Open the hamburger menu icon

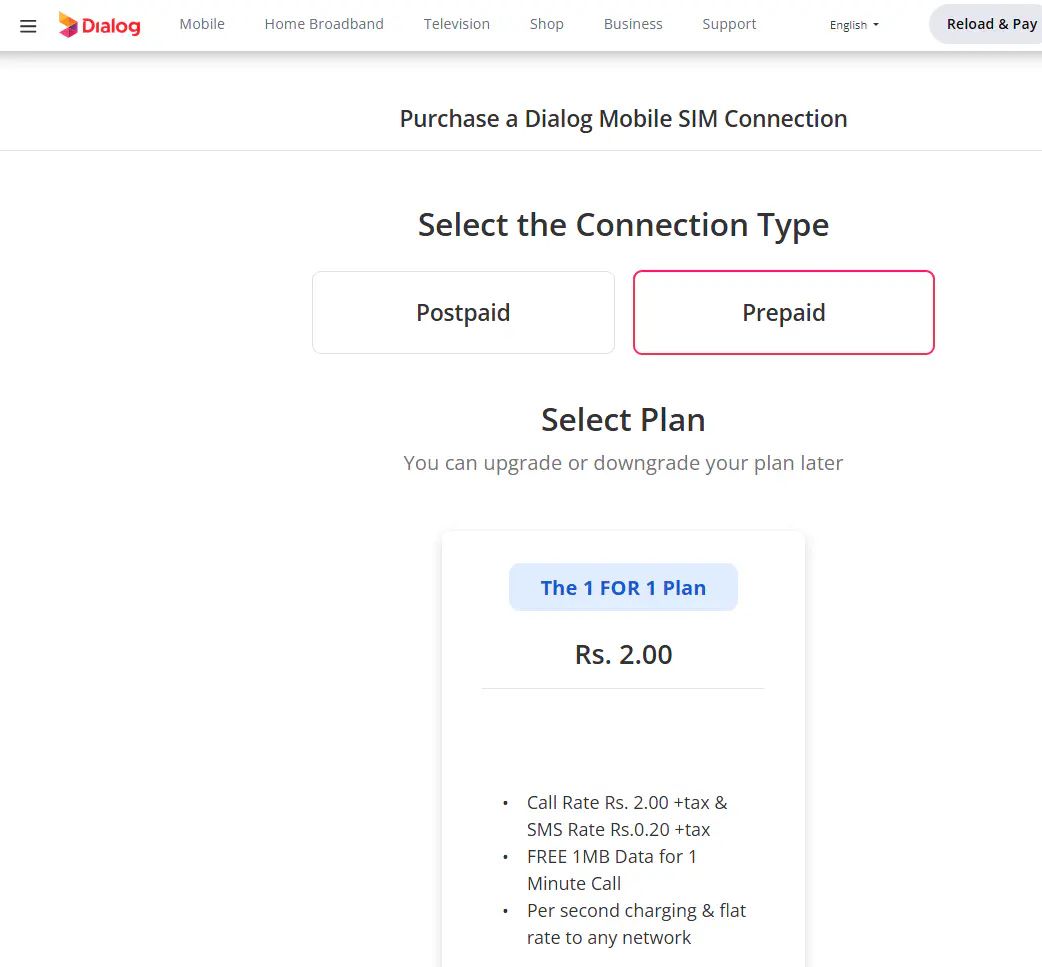tap(28, 25)
